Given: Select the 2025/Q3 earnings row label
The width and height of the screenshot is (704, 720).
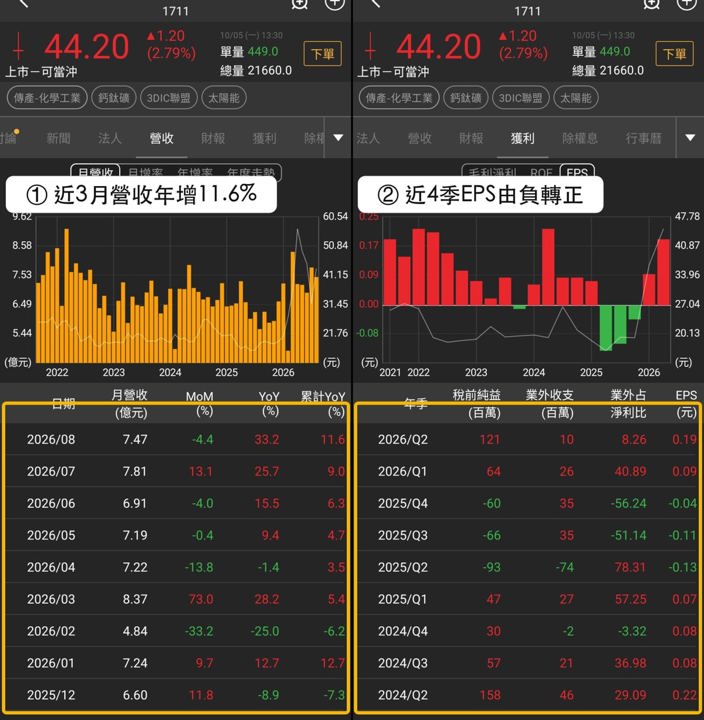Looking at the screenshot, I should [x=403, y=535].
